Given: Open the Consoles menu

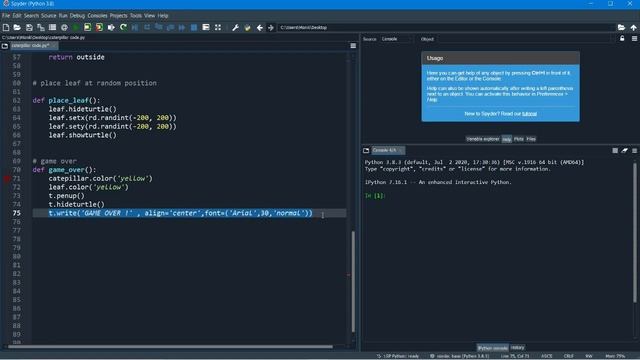Looking at the screenshot, I should [x=97, y=16].
